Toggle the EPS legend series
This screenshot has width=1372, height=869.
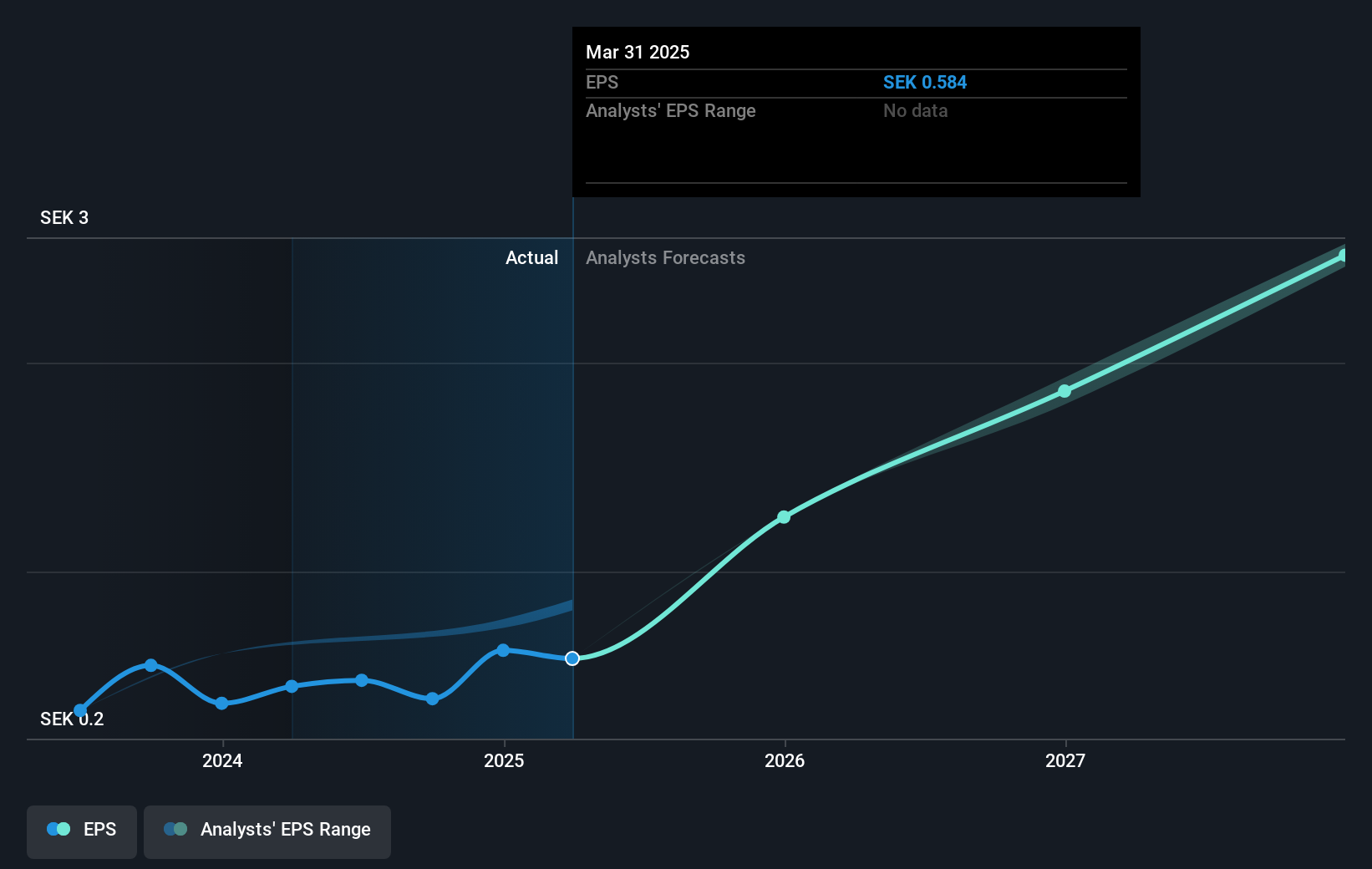tap(82, 831)
